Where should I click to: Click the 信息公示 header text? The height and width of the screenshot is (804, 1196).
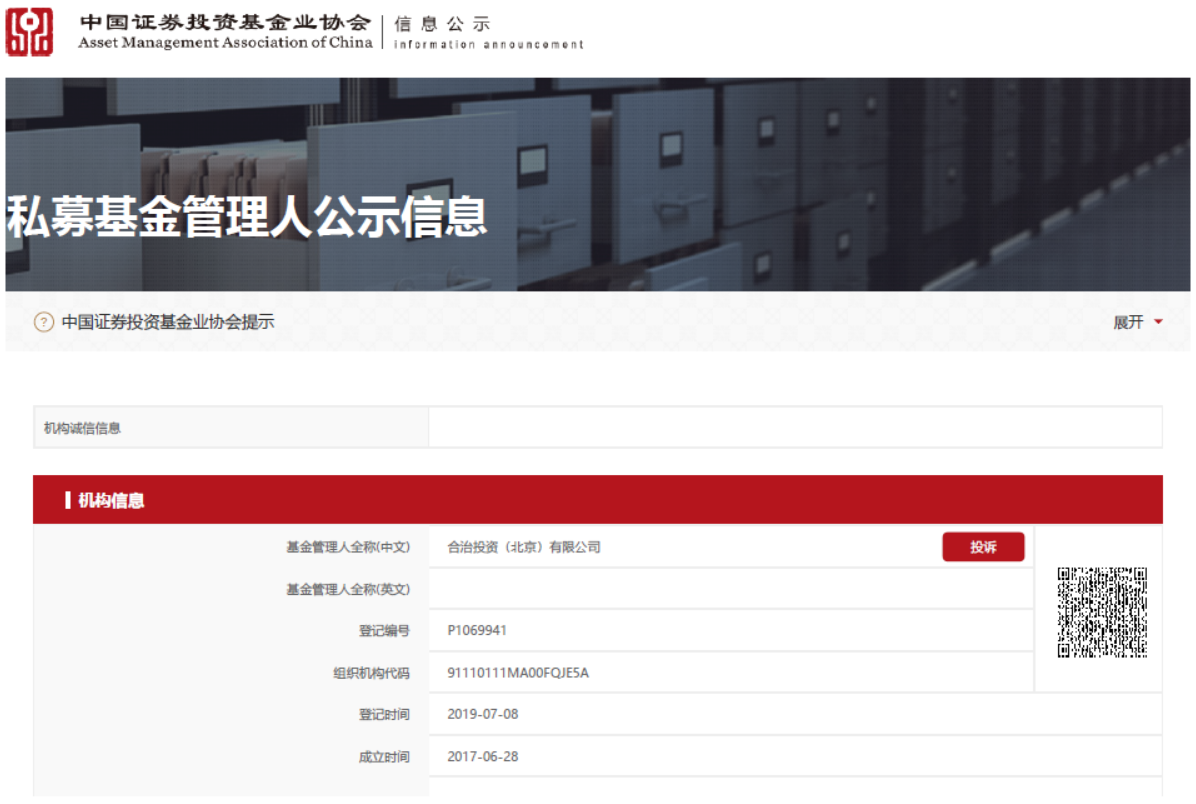pos(442,24)
